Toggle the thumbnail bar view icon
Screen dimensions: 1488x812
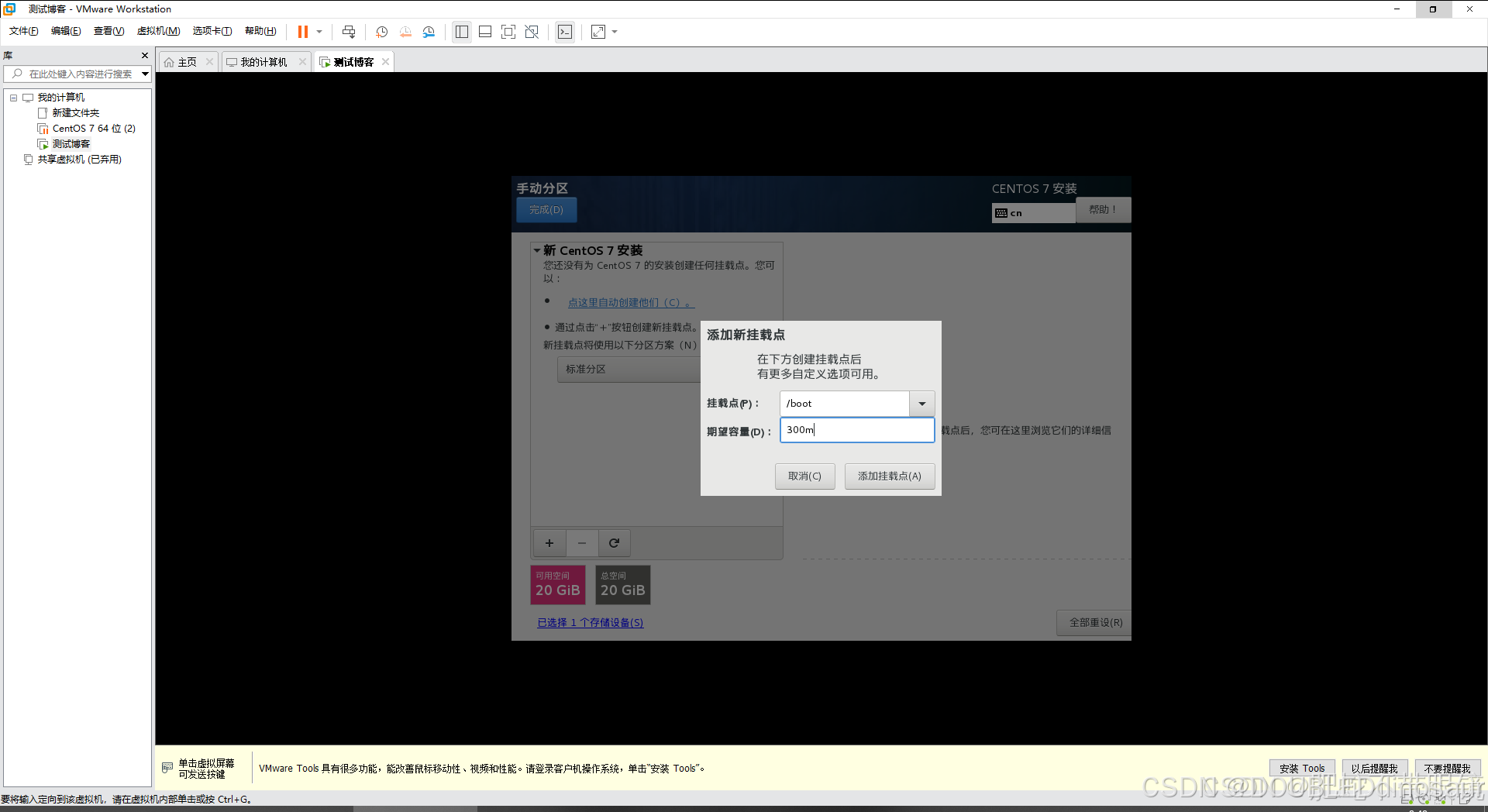click(485, 32)
